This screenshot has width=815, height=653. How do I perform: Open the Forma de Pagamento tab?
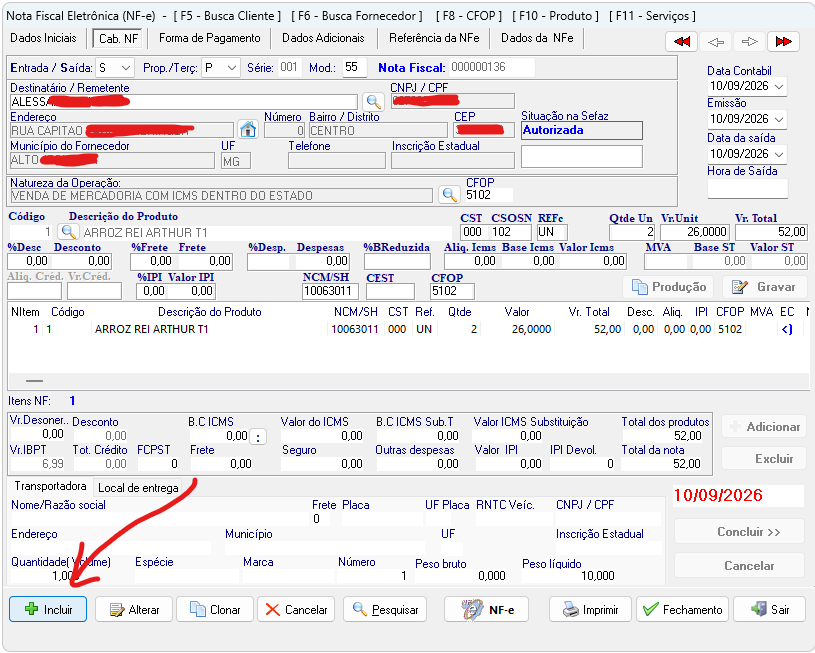tap(209, 38)
